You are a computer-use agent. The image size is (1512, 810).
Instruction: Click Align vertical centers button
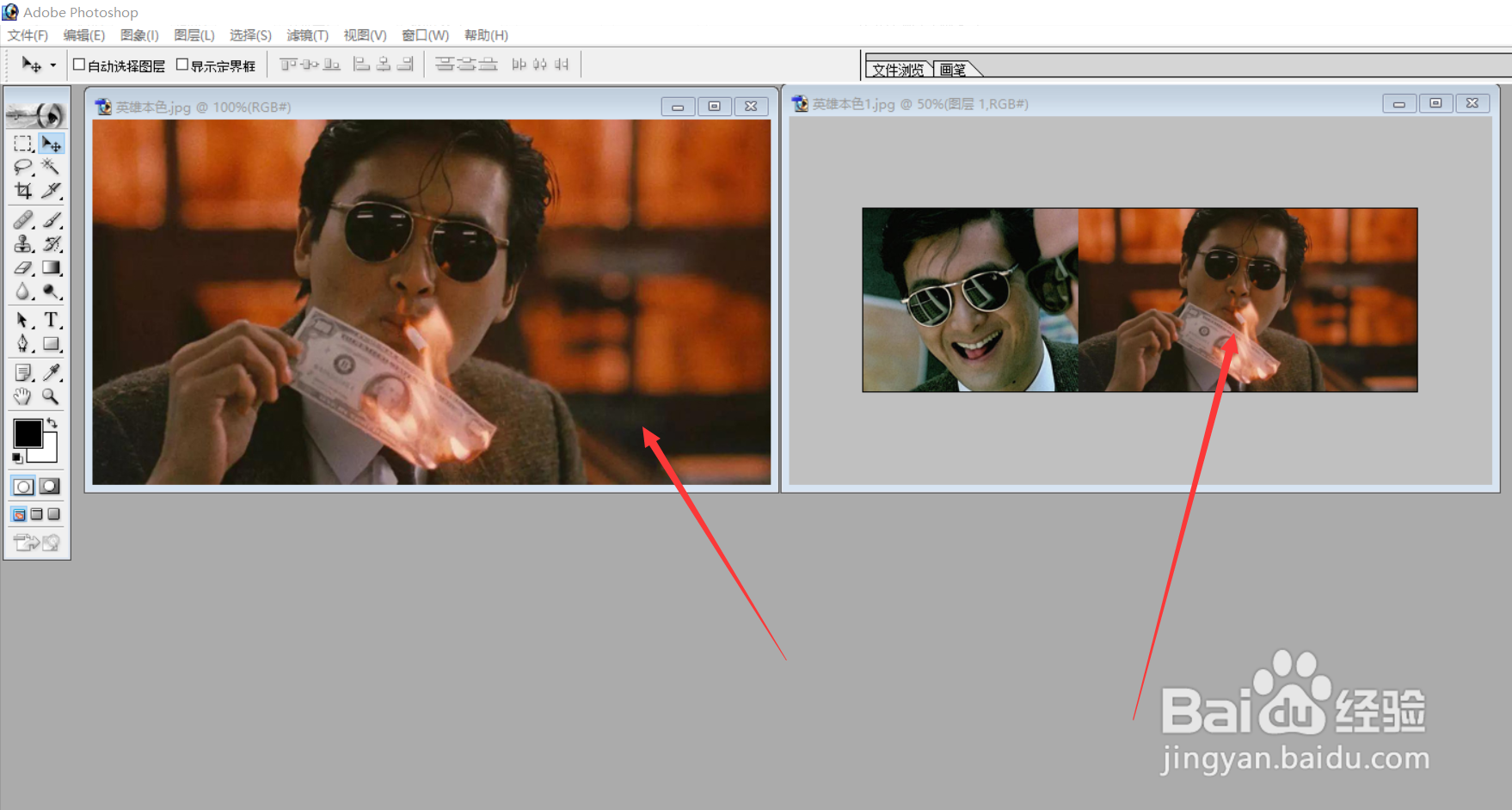point(310,64)
